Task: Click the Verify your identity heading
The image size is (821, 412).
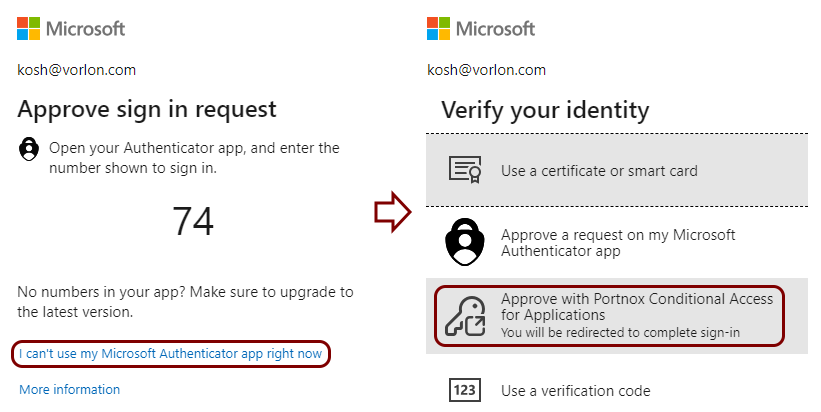Action: (x=545, y=110)
